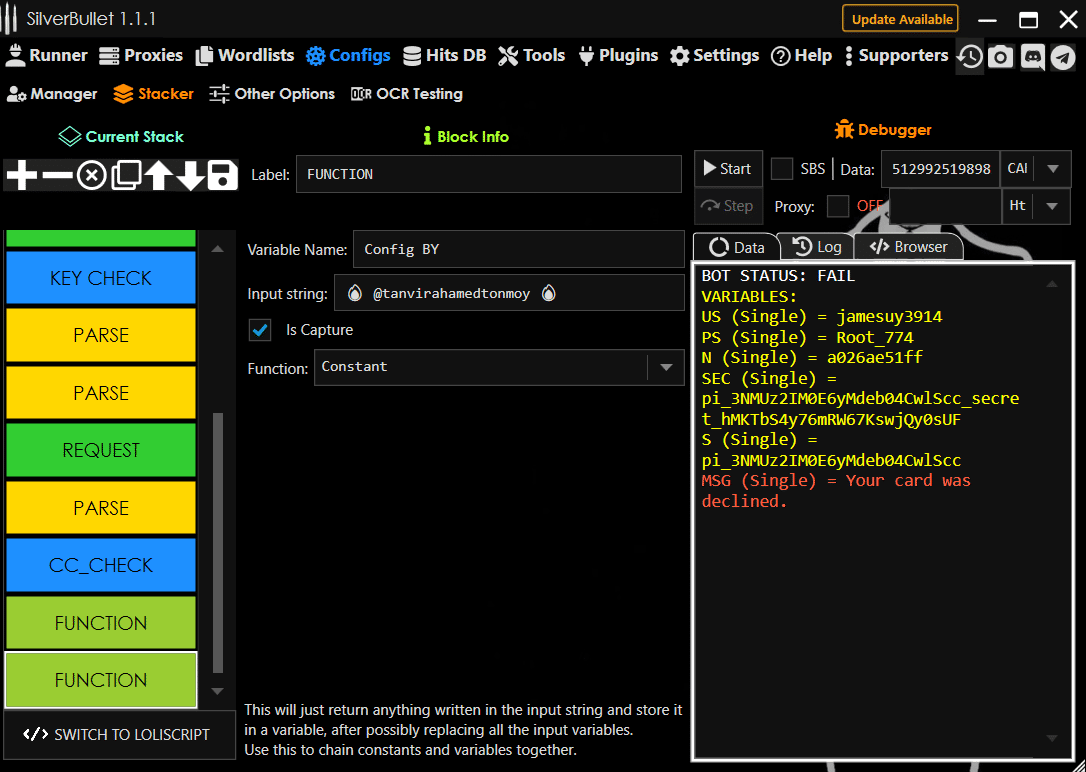Uncheck the Is Capture checkbox
This screenshot has width=1086, height=772.
(x=260, y=330)
